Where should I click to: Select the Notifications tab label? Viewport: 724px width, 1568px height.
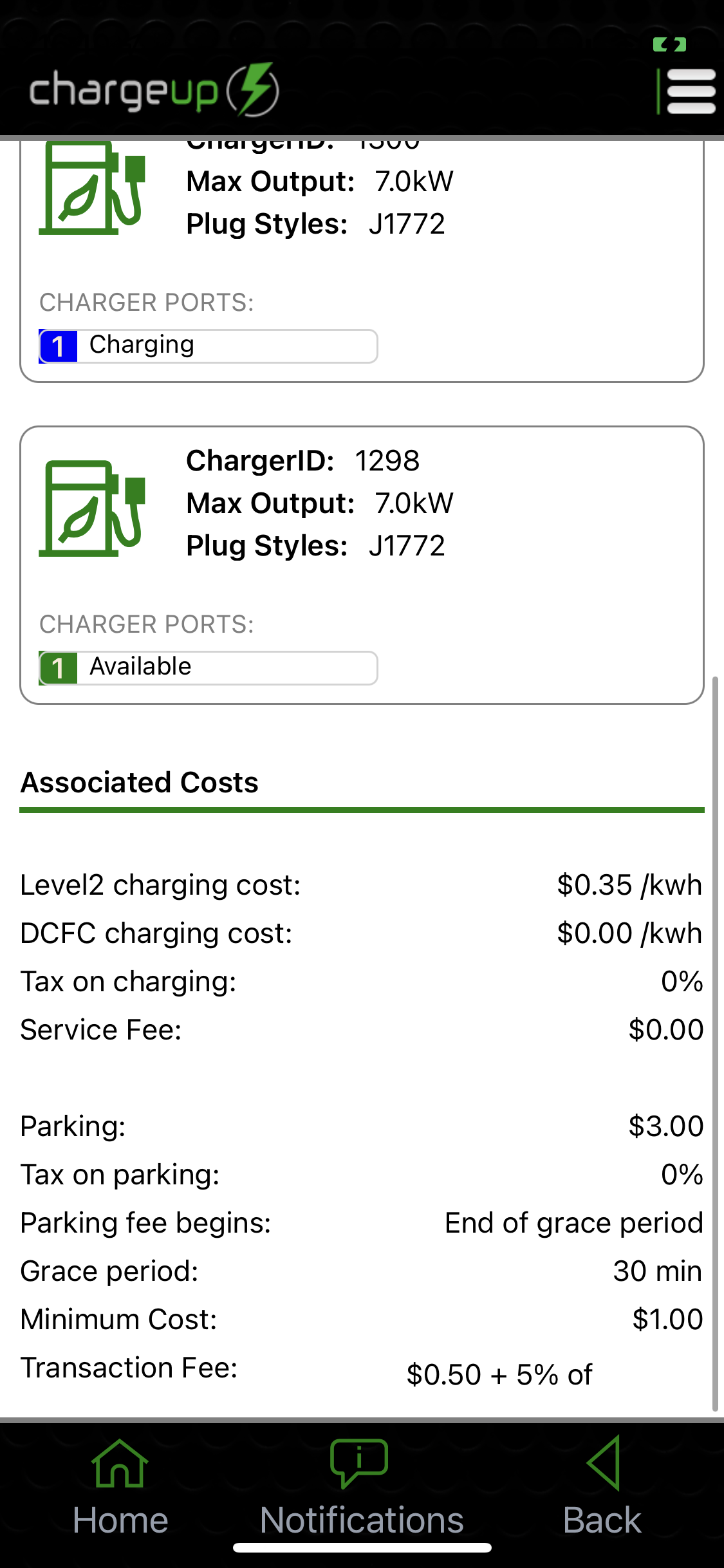click(362, 1520)
